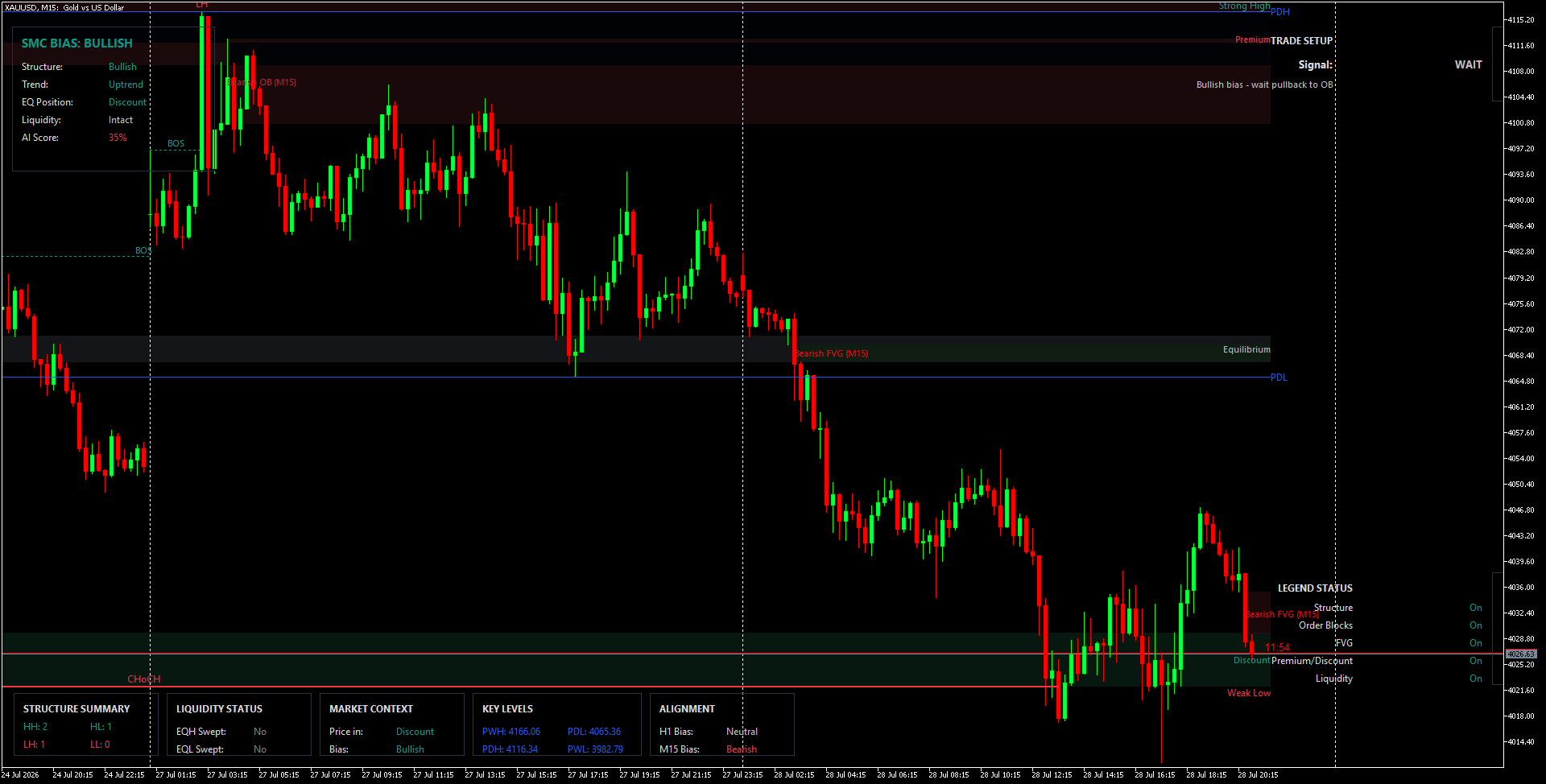The image size is (1546, 784).
Task: Toggle the Premium/Discount On switch
Action: [1475, 661]
